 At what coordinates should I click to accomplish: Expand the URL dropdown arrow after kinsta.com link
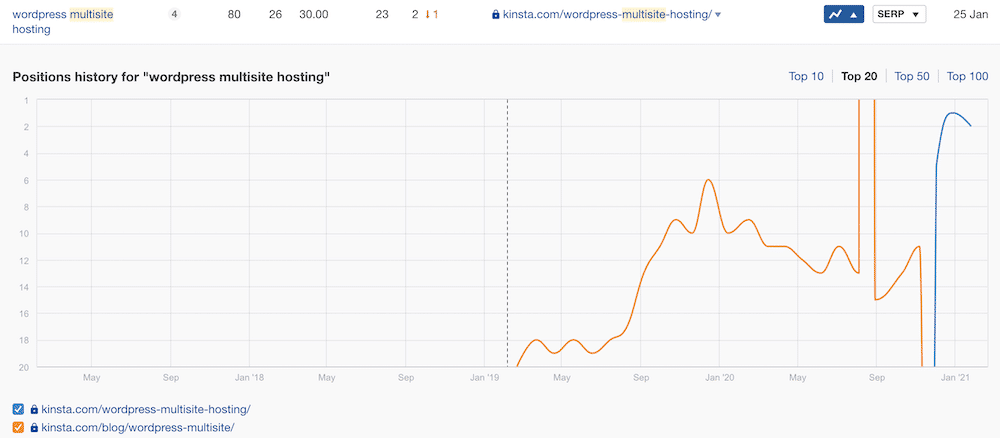coord(718,15)
